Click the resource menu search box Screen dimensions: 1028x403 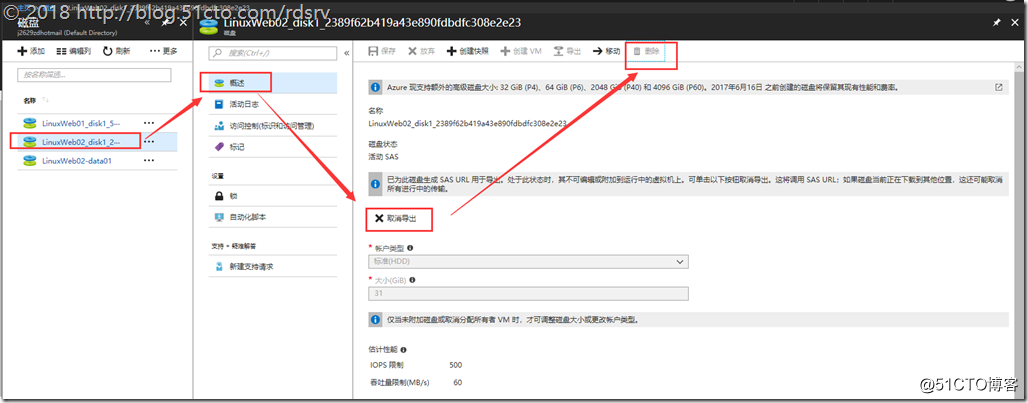pyautogui.click(x=272, y=53)
